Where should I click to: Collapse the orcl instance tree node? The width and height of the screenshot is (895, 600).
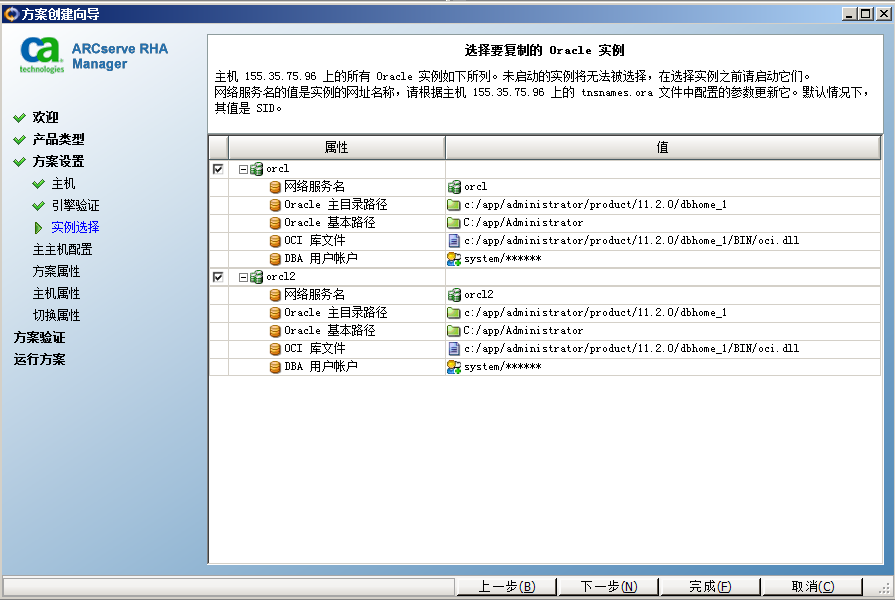click(243, 170)
